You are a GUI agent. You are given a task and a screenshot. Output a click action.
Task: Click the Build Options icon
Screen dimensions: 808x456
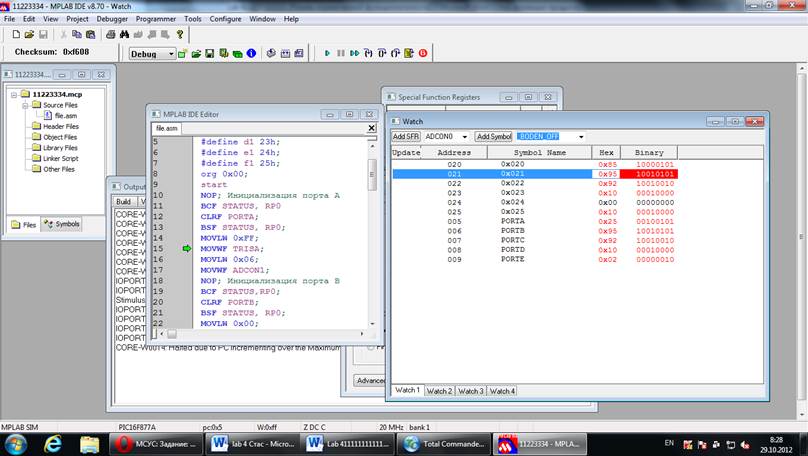coord(224,53)
